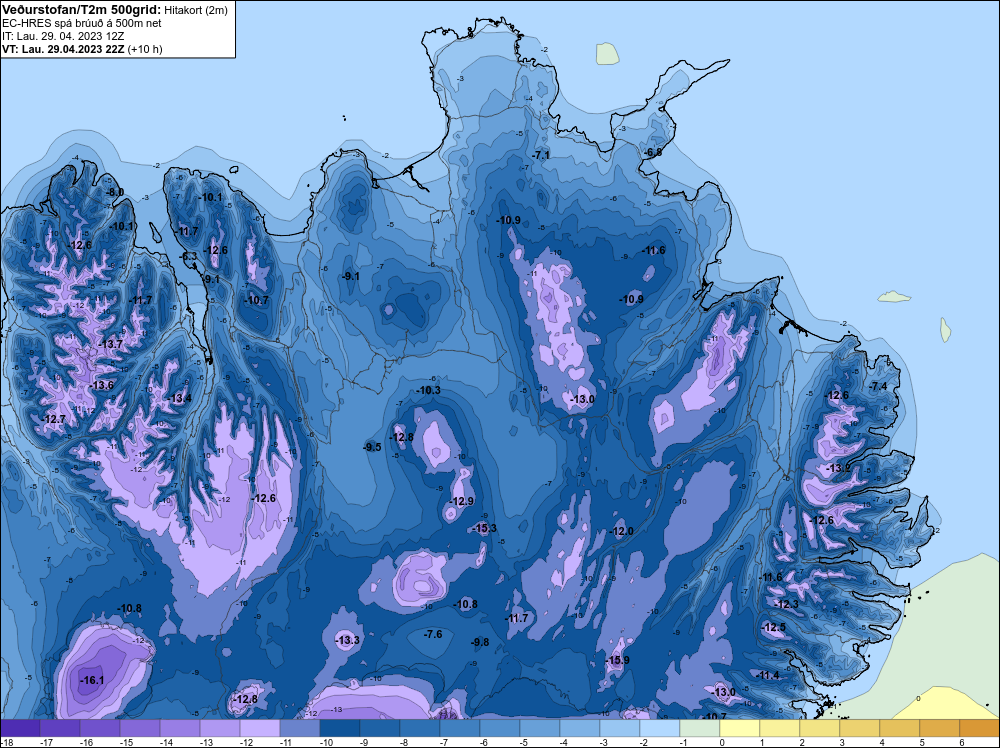This screenshot has width=1000, height=748.
Task: Click the legend swatch marked -7
Action: tap(459, 728)
